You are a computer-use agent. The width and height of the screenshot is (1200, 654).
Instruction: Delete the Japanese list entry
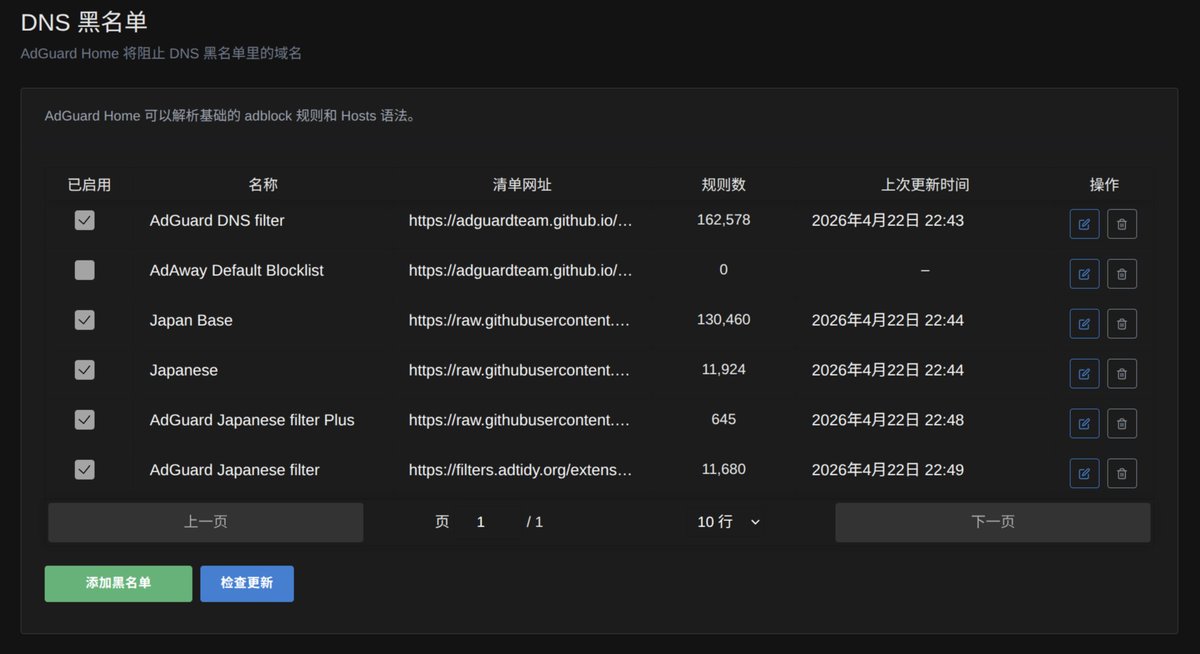coord(1122,374)
